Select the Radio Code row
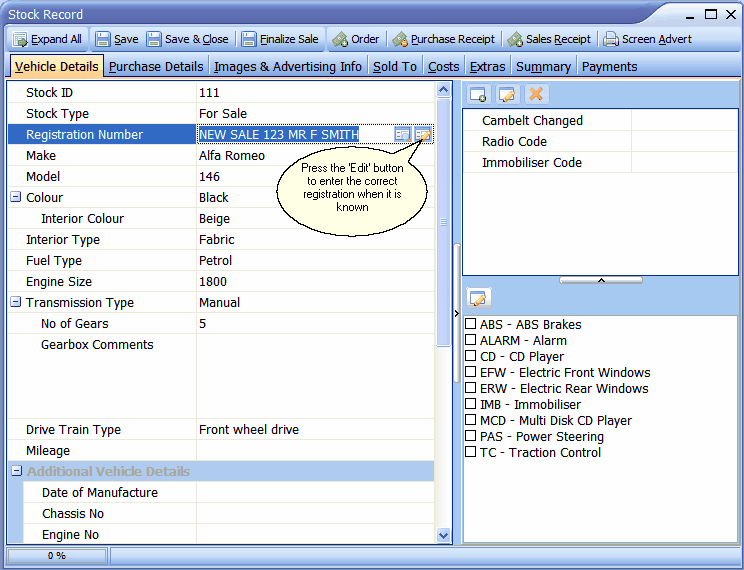 [600, 141]
